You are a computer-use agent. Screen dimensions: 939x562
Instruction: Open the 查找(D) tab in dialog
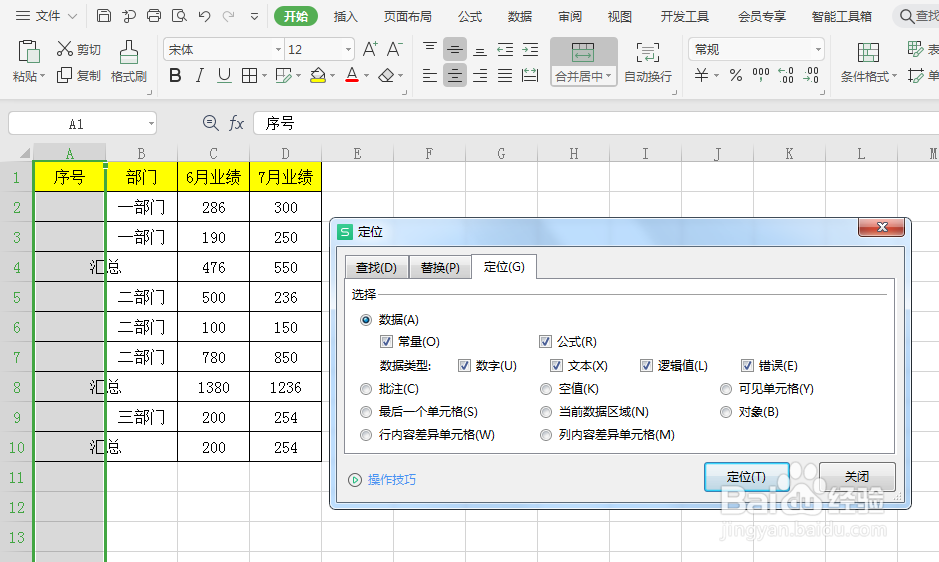point(377,267)
